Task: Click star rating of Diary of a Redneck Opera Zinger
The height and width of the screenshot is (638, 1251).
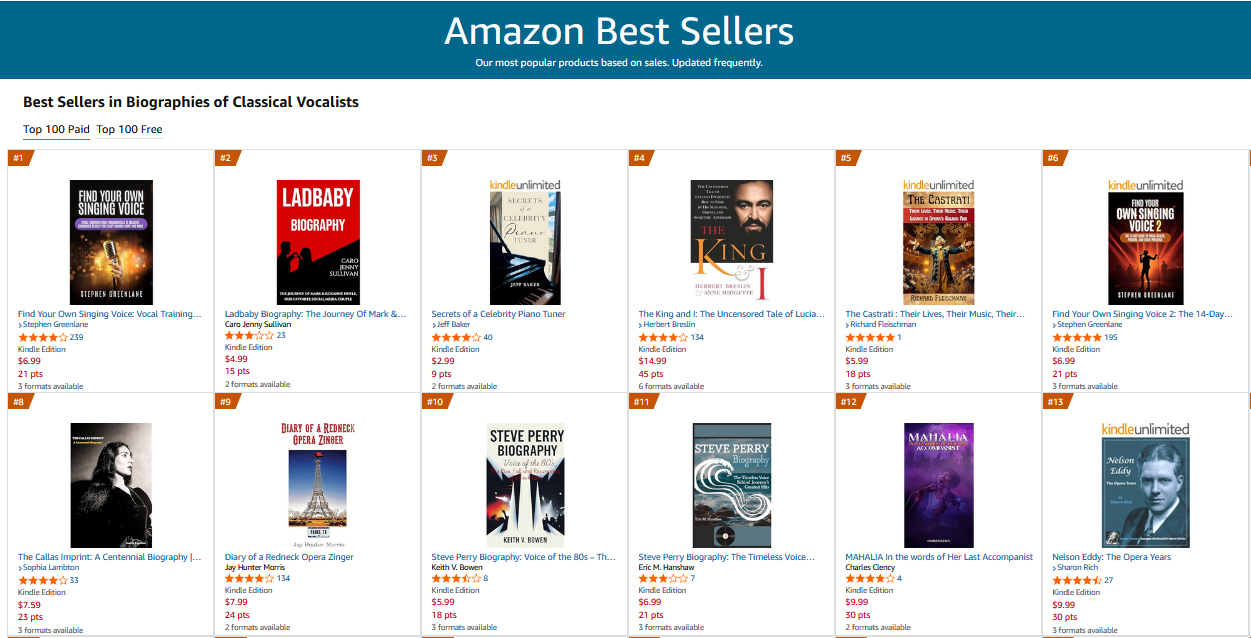Action: (249, 579)
